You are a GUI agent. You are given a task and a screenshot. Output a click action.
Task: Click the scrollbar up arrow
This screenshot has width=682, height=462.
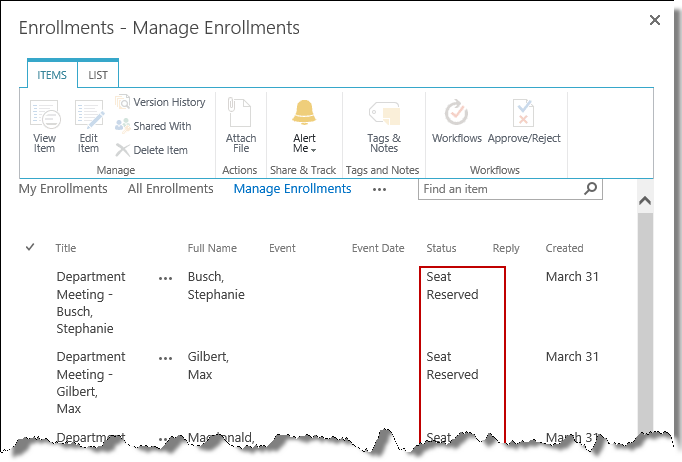coord(644,201)
